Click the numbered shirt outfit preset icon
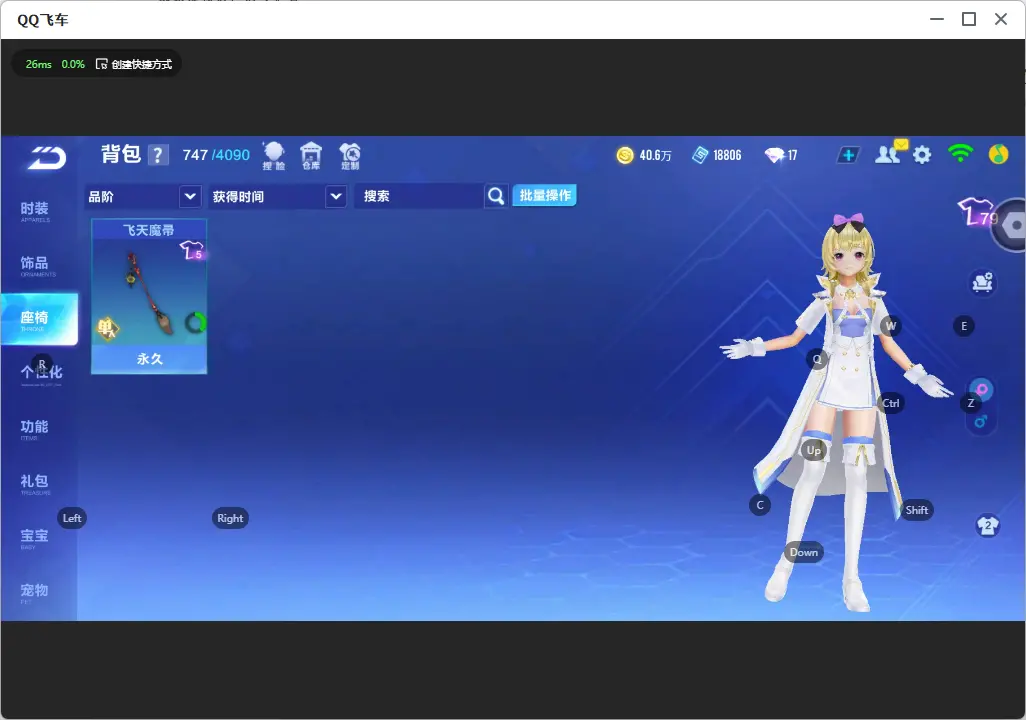Image resolution: width=1026 pixels, height=720 pixels. click(987, 526)
